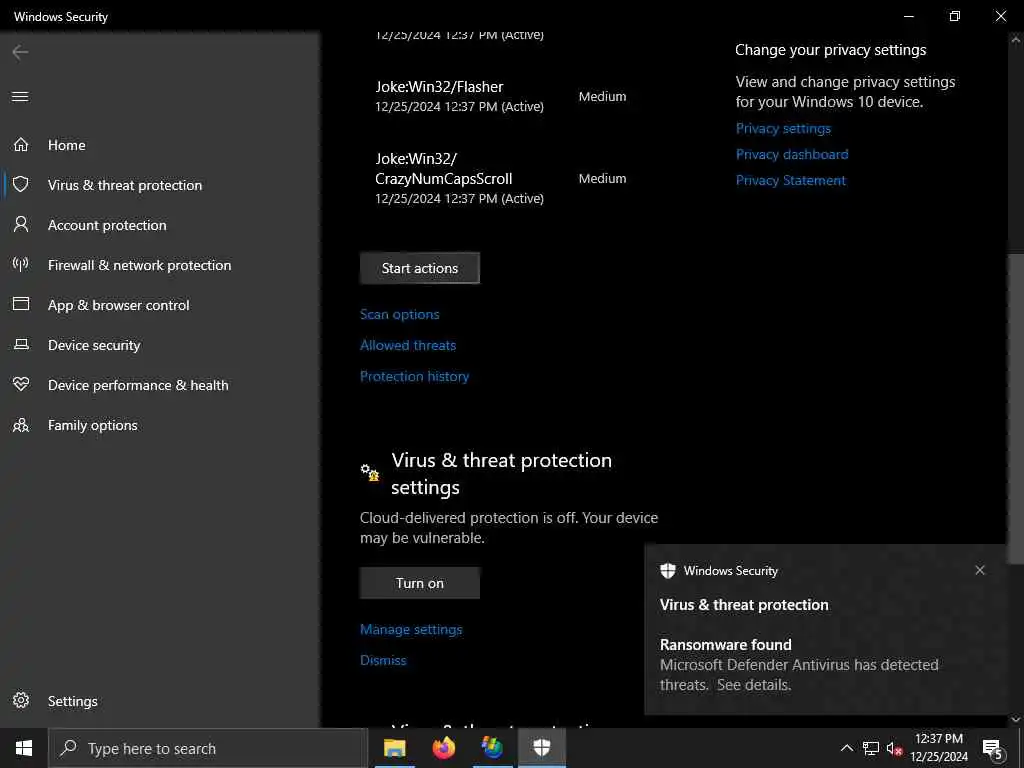Open the Allowed threats link
Screen dimensions: 1024x768
408,345
